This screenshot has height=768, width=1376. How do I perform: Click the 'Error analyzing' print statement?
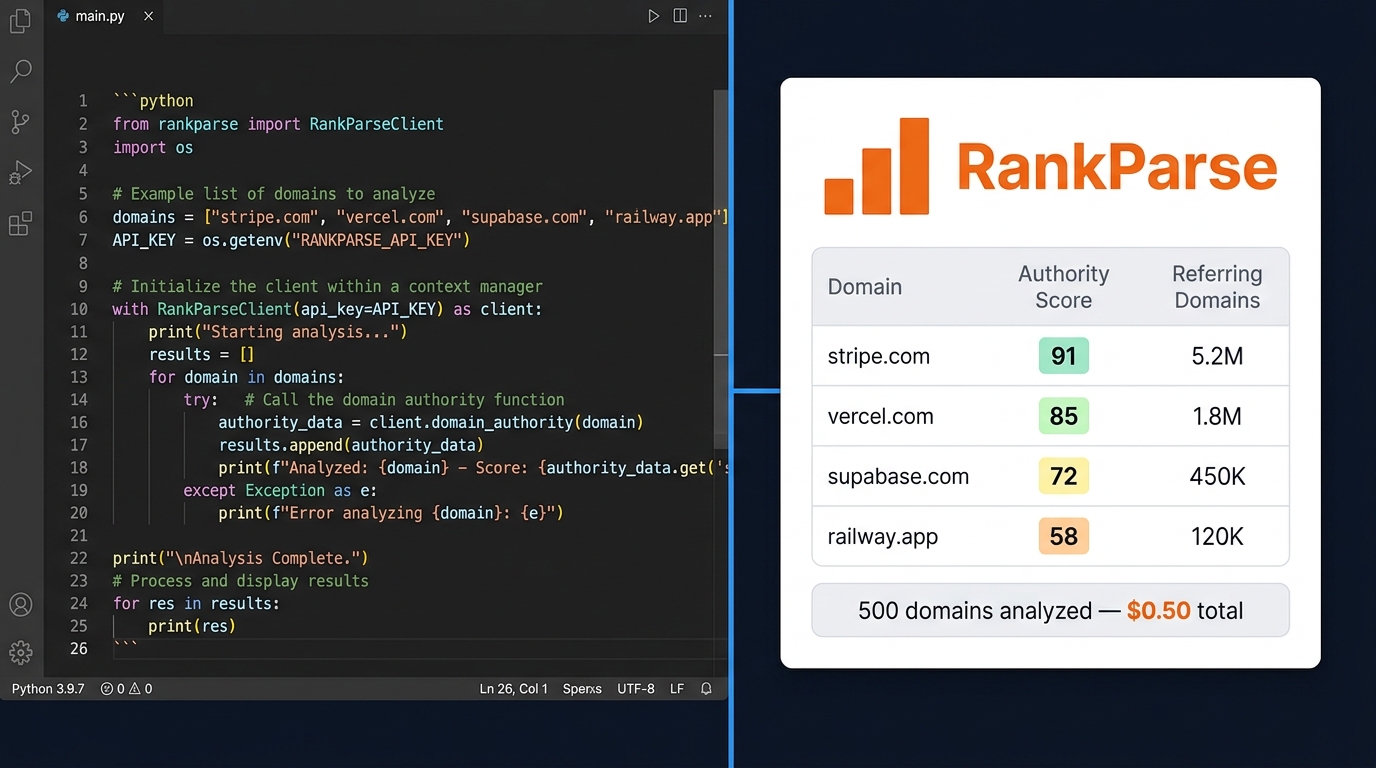[392, 514]
